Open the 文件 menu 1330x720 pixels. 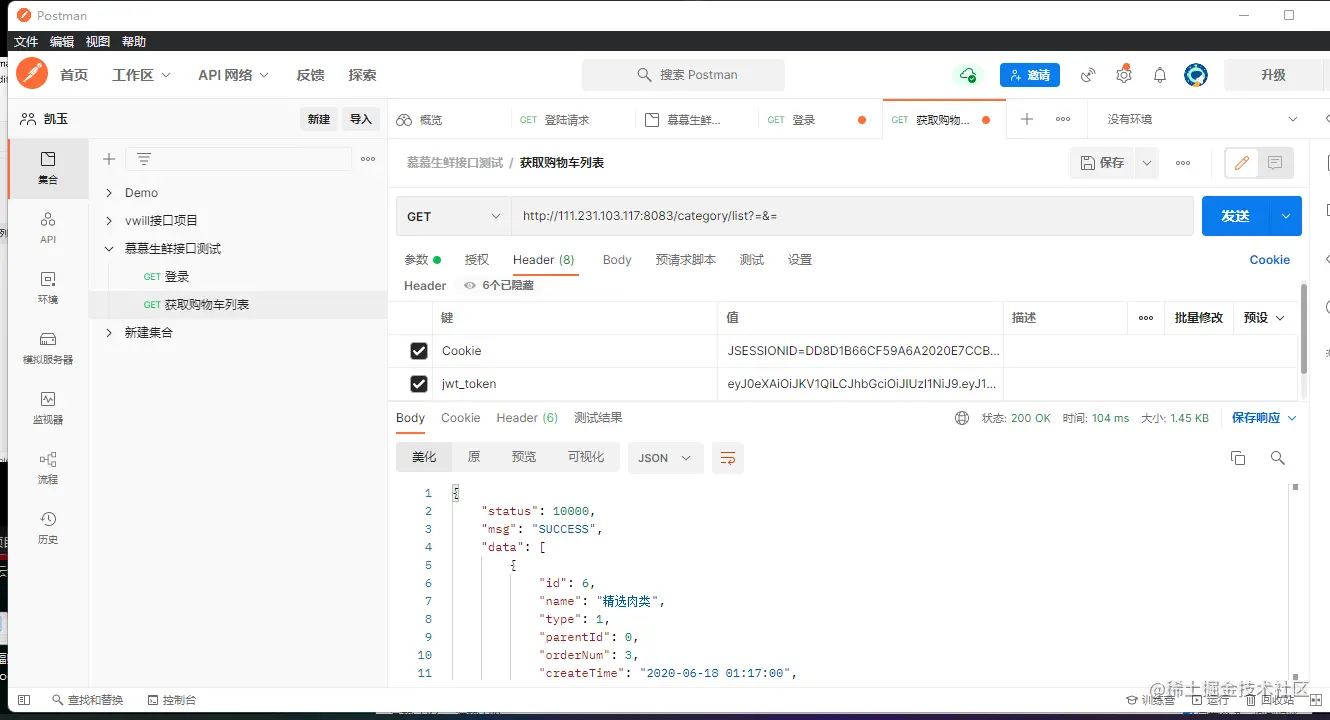click(25, 42)
